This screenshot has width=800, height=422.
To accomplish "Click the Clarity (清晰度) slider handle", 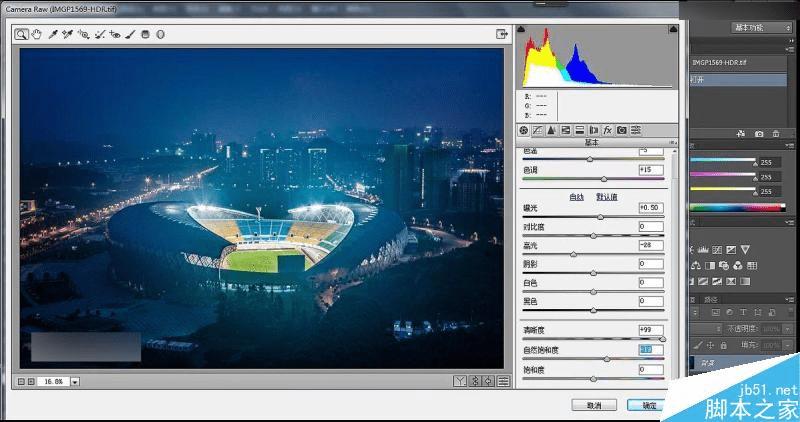I will click(x=662, y=339).
